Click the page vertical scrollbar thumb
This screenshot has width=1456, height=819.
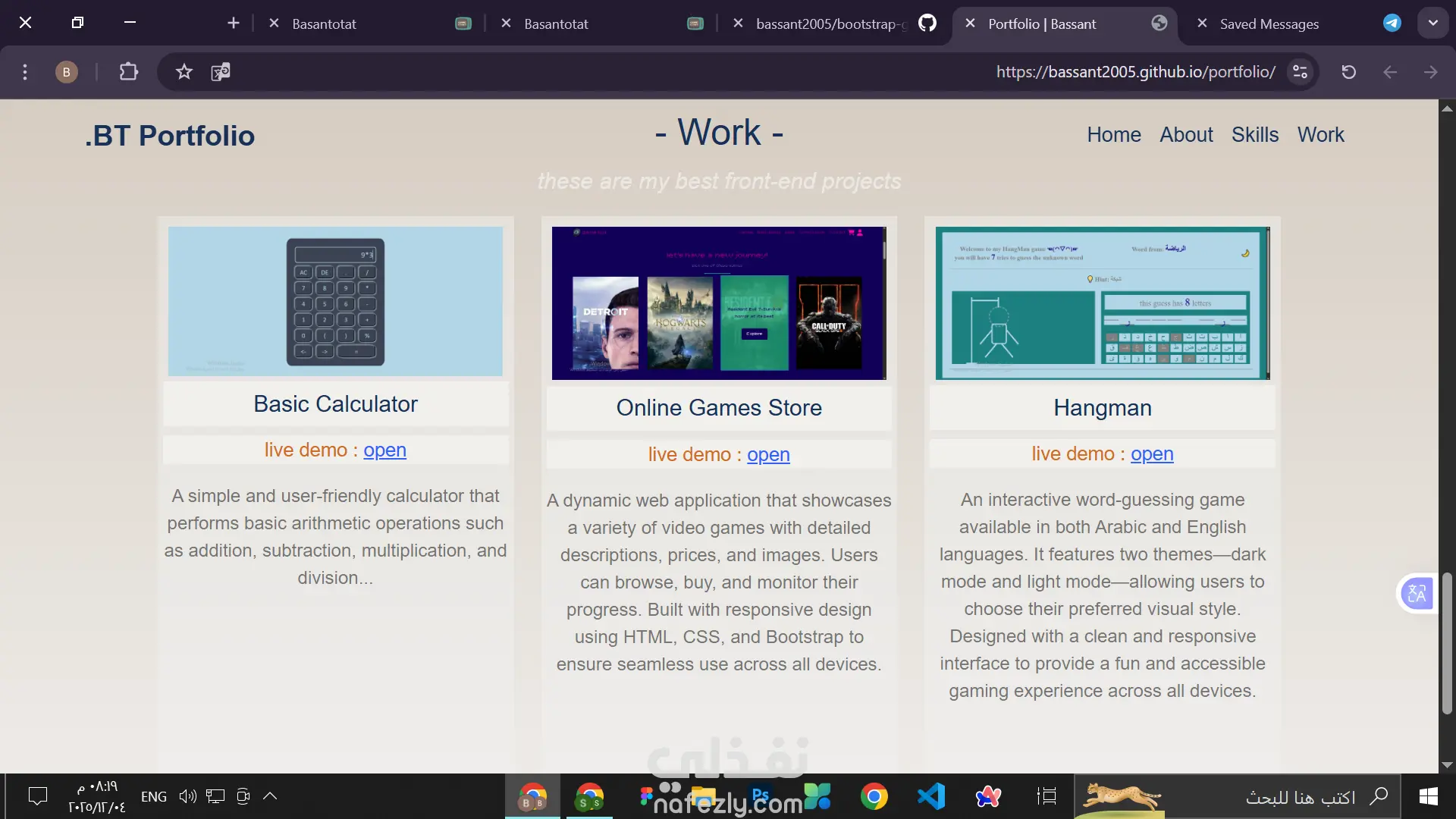click(1447, 643)
